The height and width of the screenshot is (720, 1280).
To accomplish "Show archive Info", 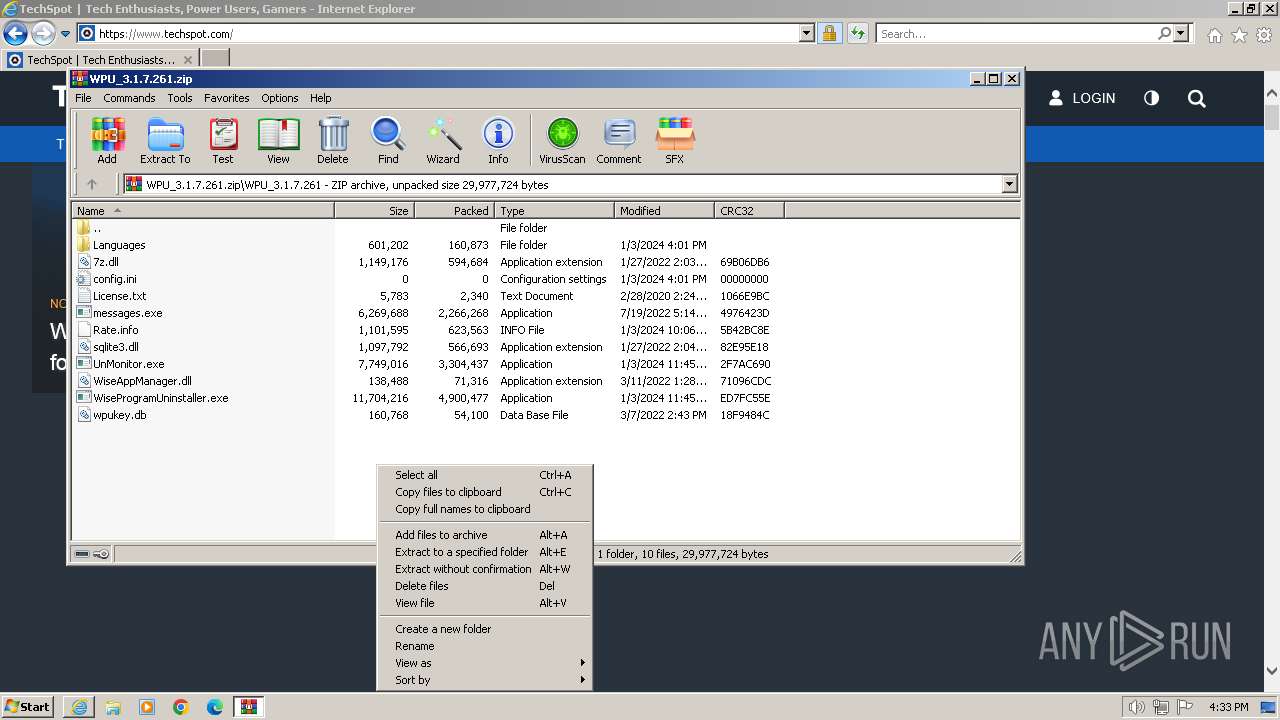I will coord(498,140).
